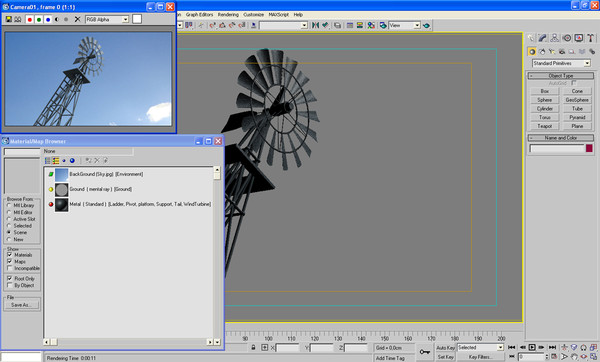Open the View render type dropdown
This screenshot has width=600, height=362.
tap(404, 25)
